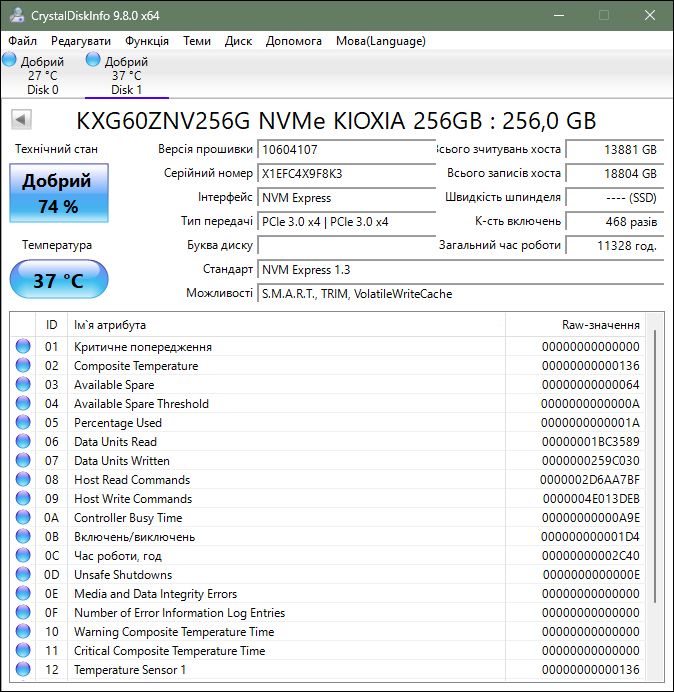Open the Функція menu
The image size is (674, 692).
(x=147, y=41)
